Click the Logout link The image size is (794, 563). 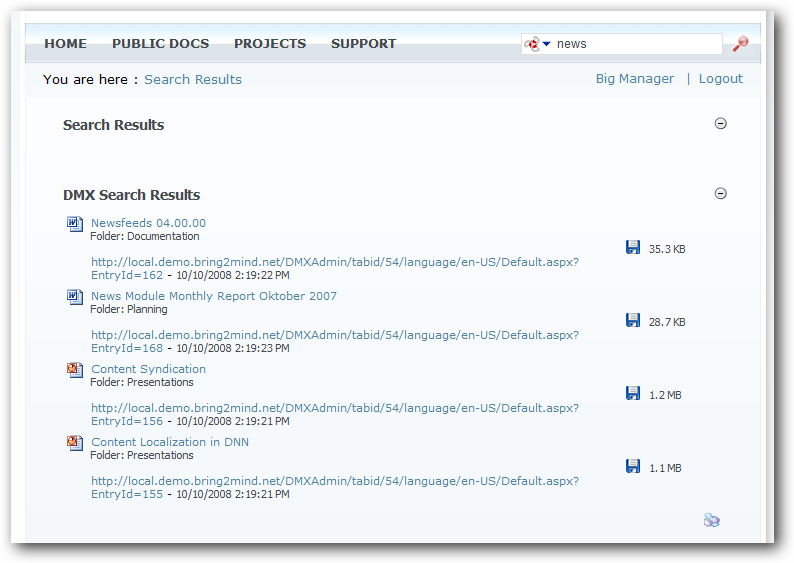coord(721,78)
